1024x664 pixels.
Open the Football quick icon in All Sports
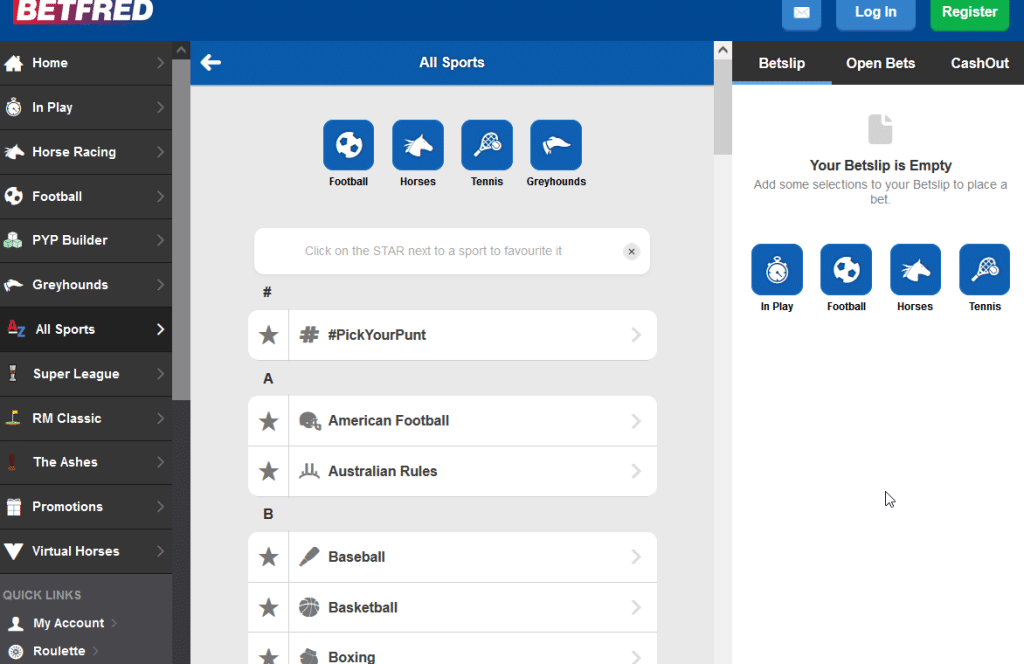348,145
